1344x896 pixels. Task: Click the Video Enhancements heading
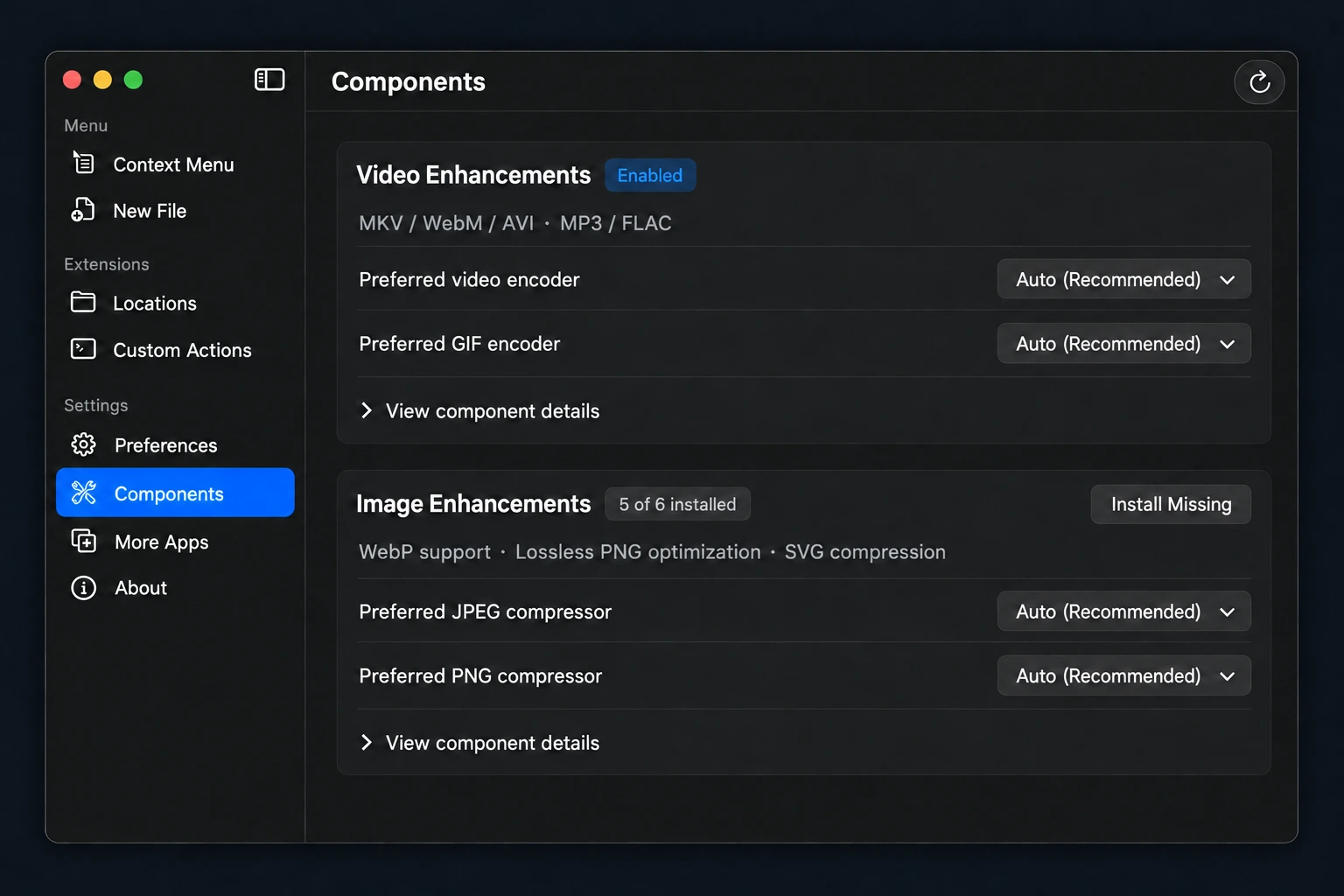473,175
